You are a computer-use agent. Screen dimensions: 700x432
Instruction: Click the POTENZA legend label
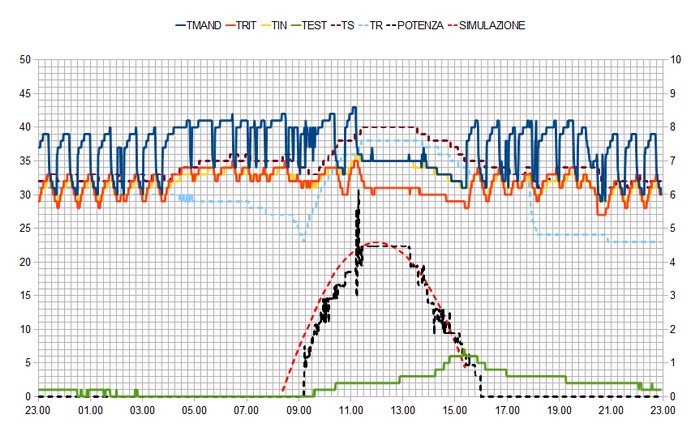coord(447,24)
